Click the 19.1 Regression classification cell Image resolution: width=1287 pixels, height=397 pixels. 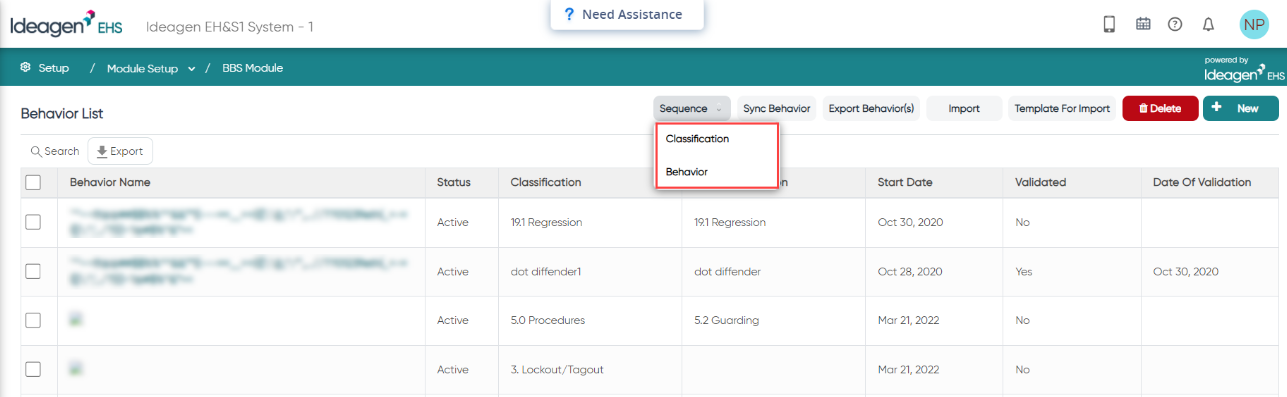pyautogui.click(x=546, y=222)
